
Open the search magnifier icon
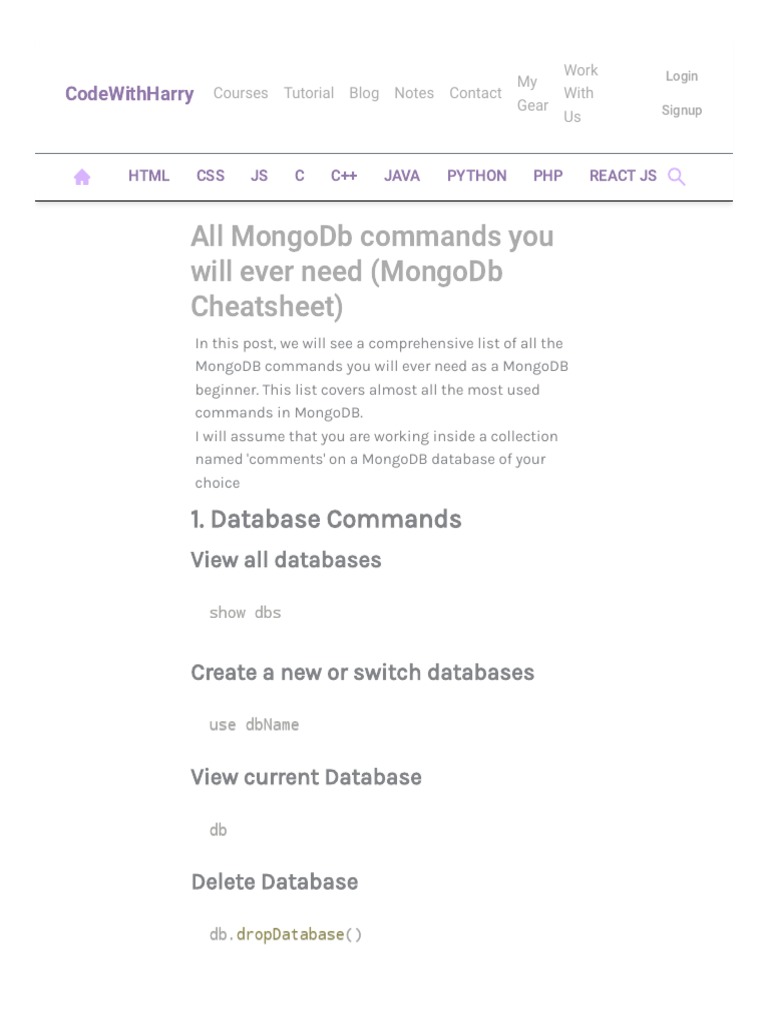click(676, 177)
